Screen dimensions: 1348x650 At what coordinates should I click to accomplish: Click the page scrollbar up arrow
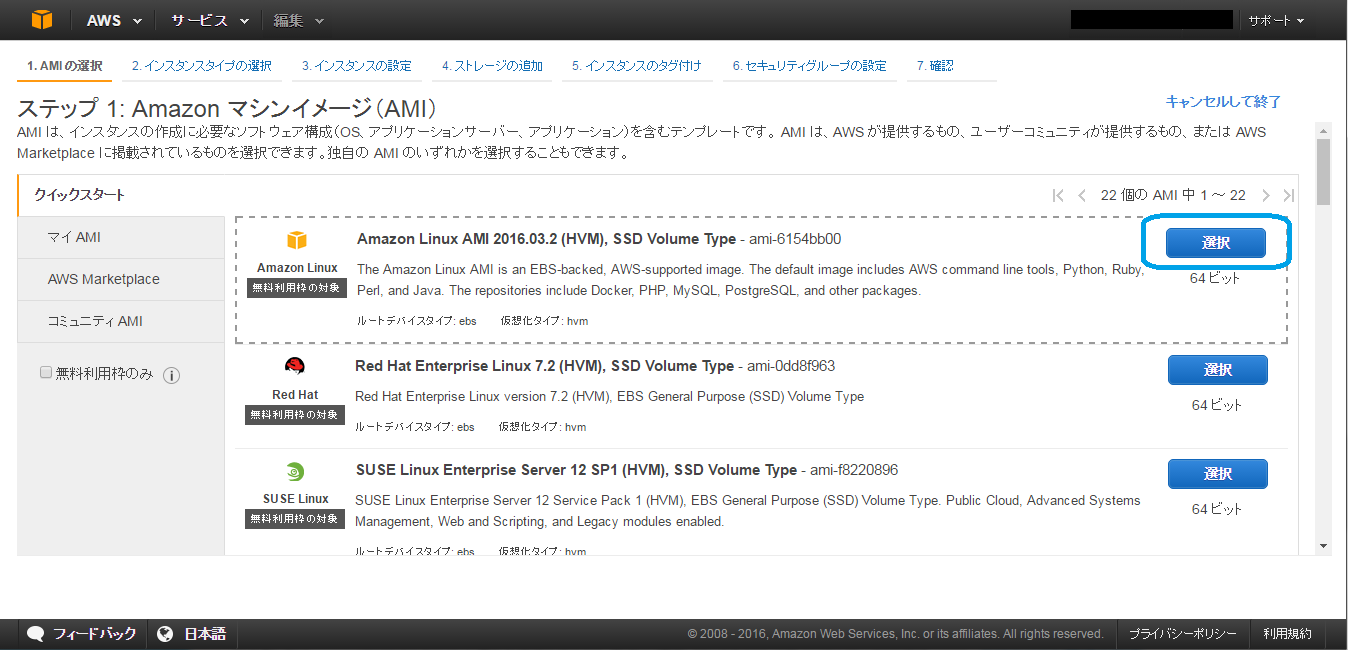pyautogui.click(x=1323, y=130)
